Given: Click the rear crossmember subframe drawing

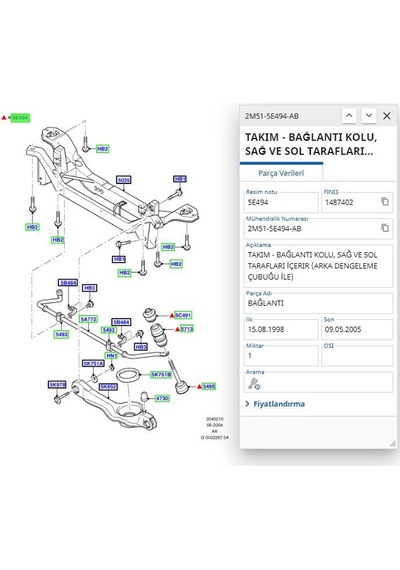Looking at the screenshot, I should point(113,189).
